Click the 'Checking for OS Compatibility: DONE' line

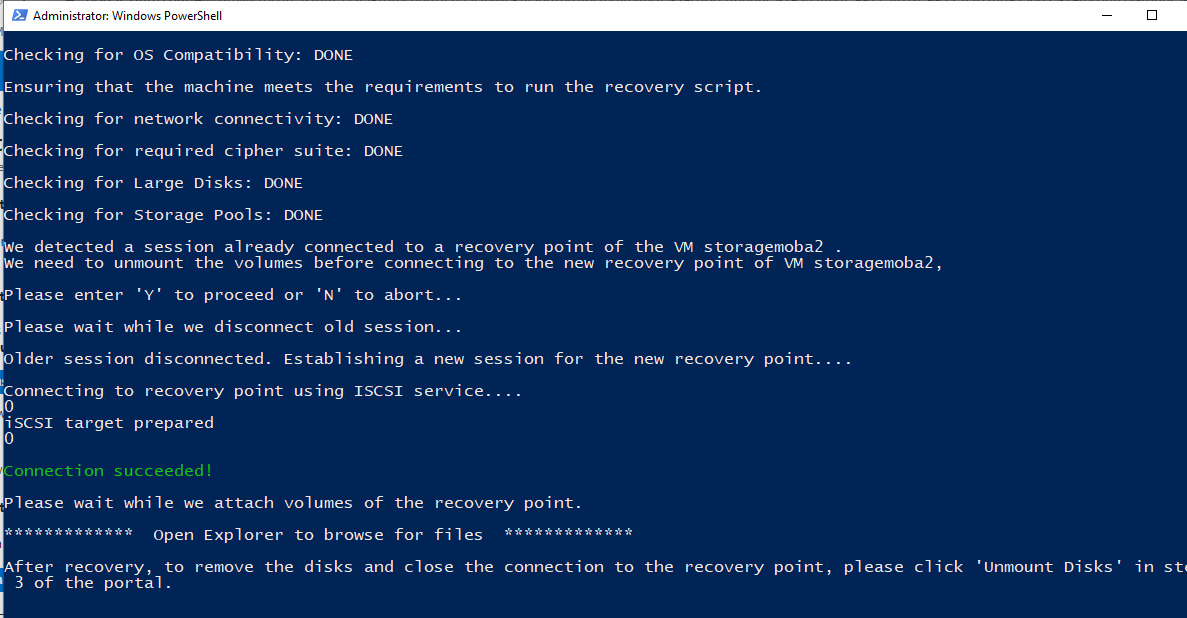coord(178,55)
